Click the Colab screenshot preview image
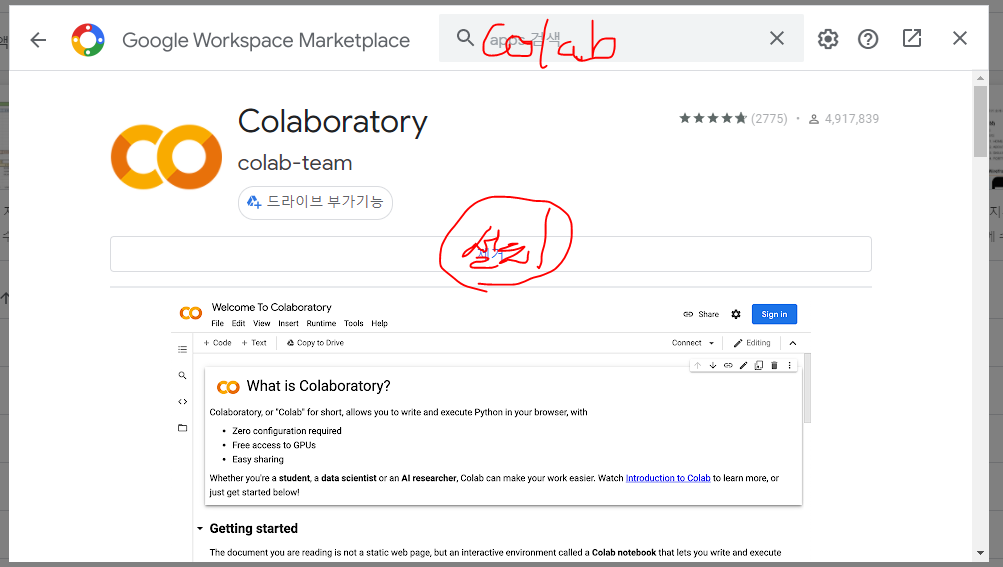 pos(491,429)
